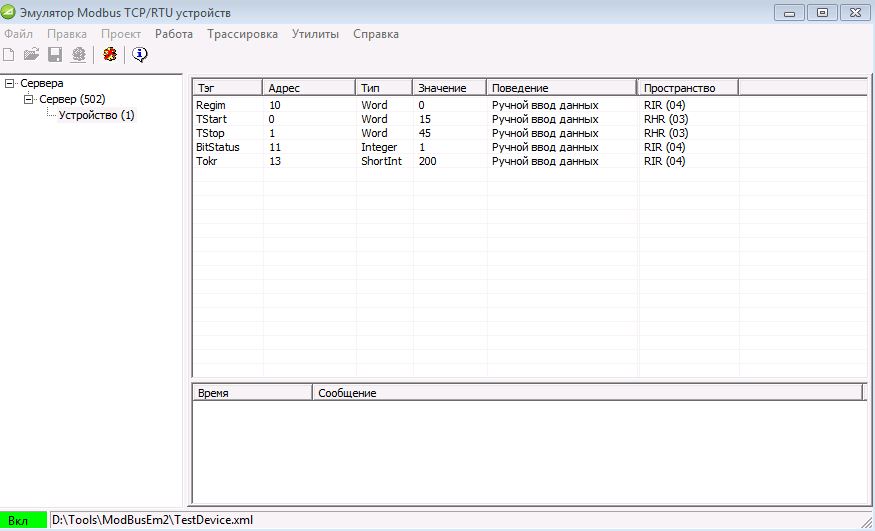Click the gear settings toolbar icon

coord(78,55)
